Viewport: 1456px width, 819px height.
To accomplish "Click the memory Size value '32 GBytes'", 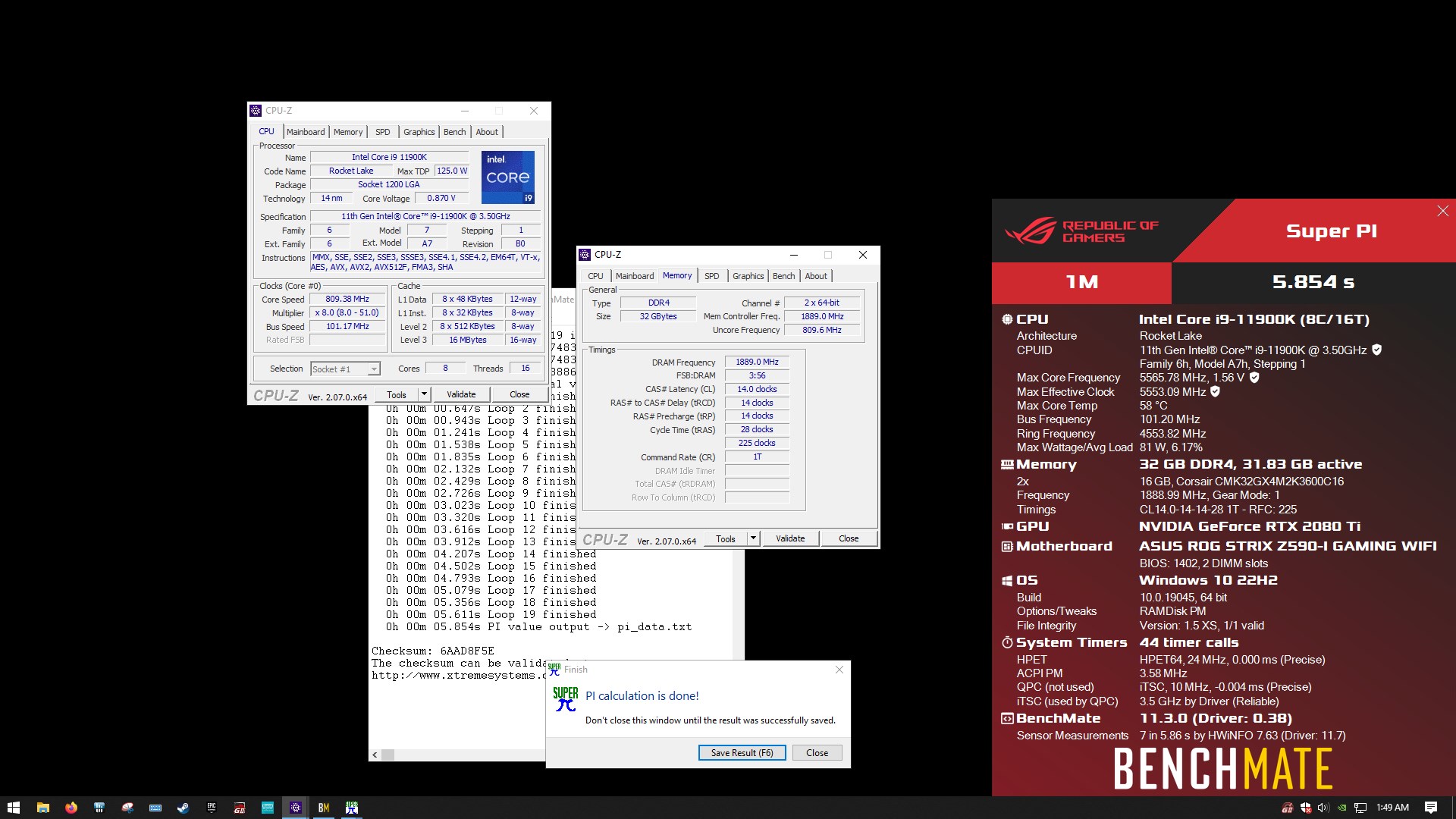I will pos(658,316).
